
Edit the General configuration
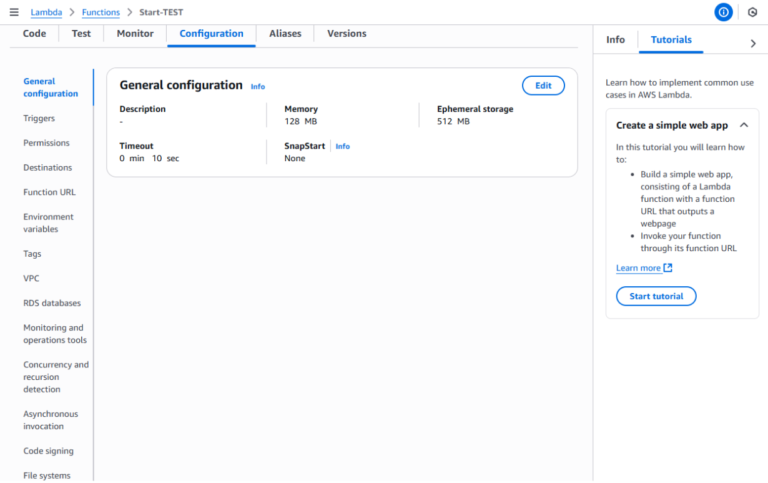543,86
